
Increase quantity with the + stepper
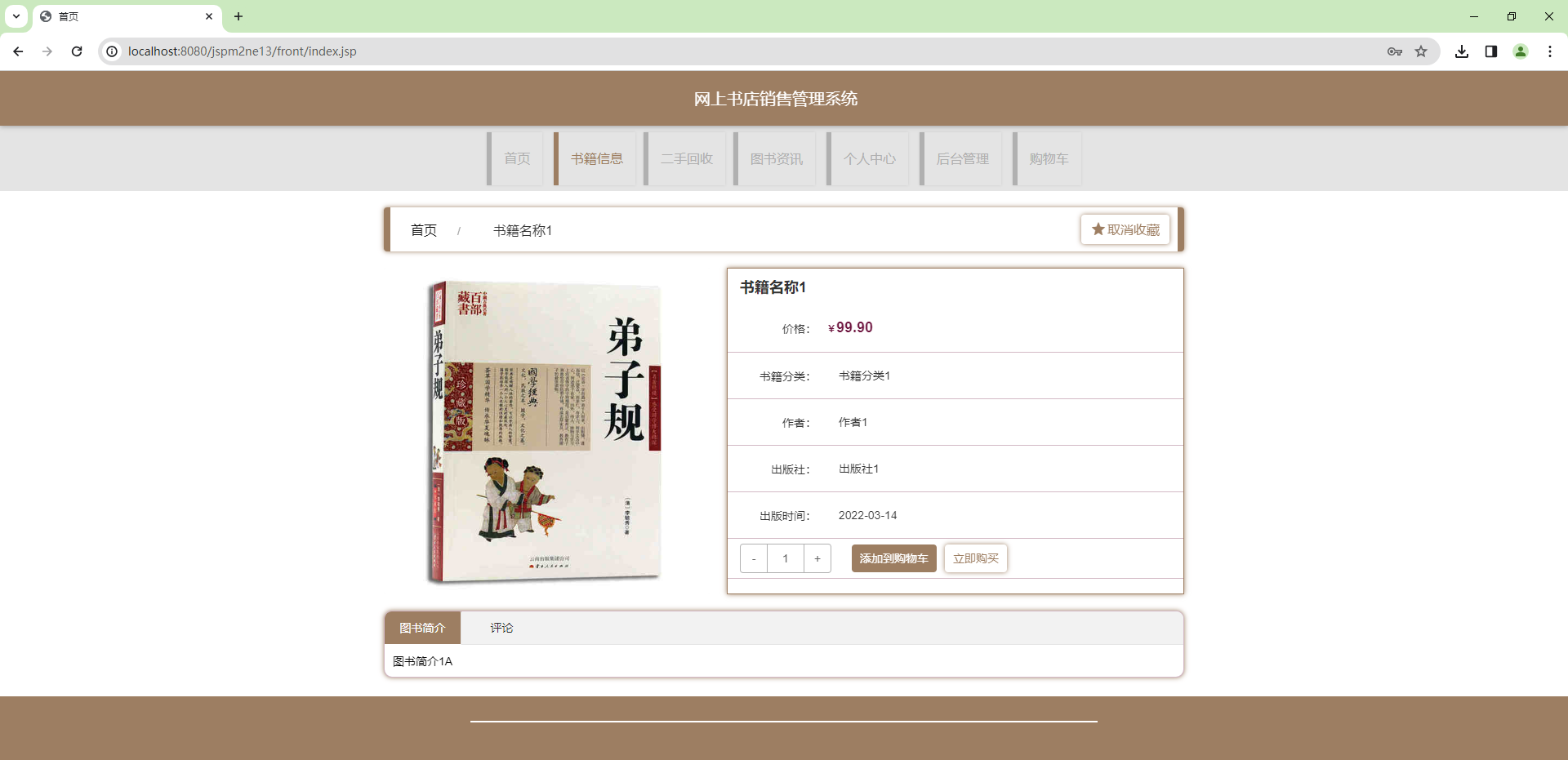click(x=817, y=558)
